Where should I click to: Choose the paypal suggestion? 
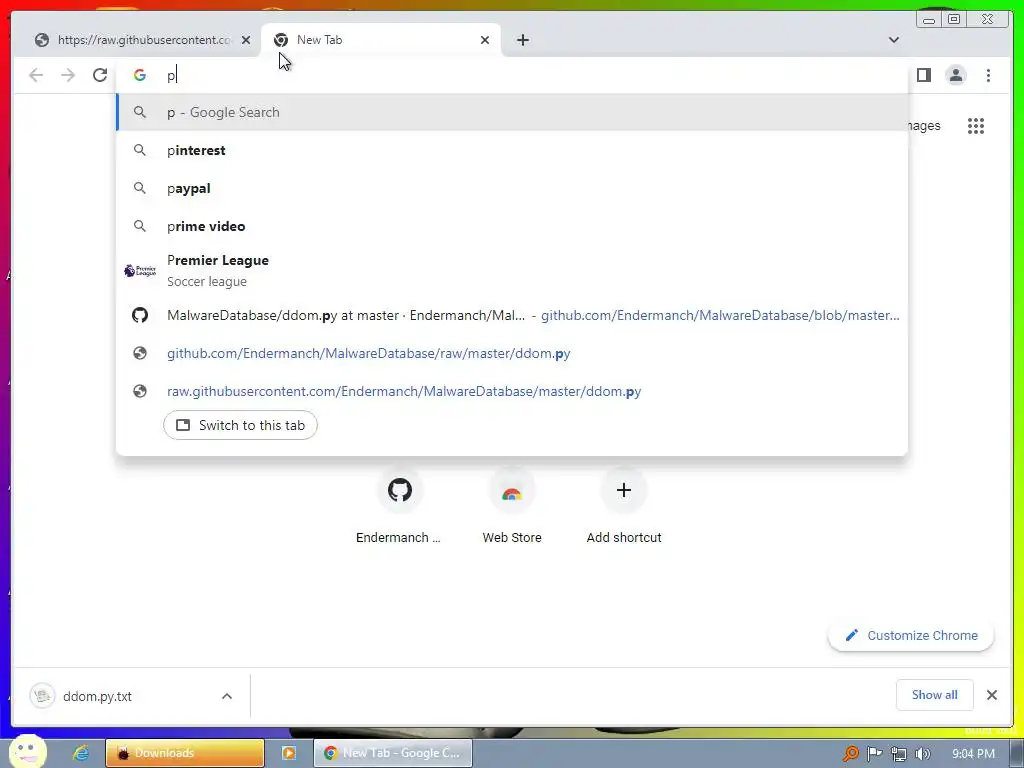[512, 188]
